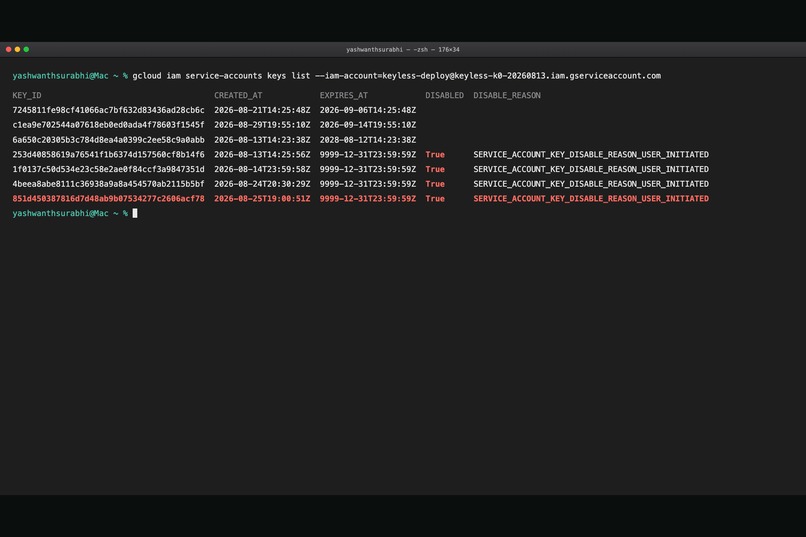The width and height of the screenshot is (806, 537).
Task: Click red USER_INITIATED disable reason in 851d4503 row
Action: tap(591, 199)
